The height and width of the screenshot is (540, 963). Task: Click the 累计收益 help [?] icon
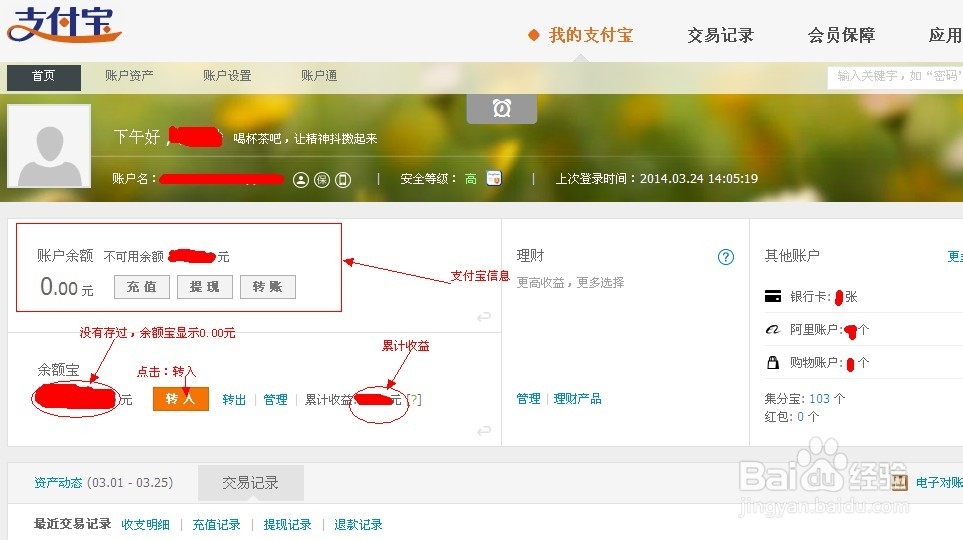[x=415, y=400]
